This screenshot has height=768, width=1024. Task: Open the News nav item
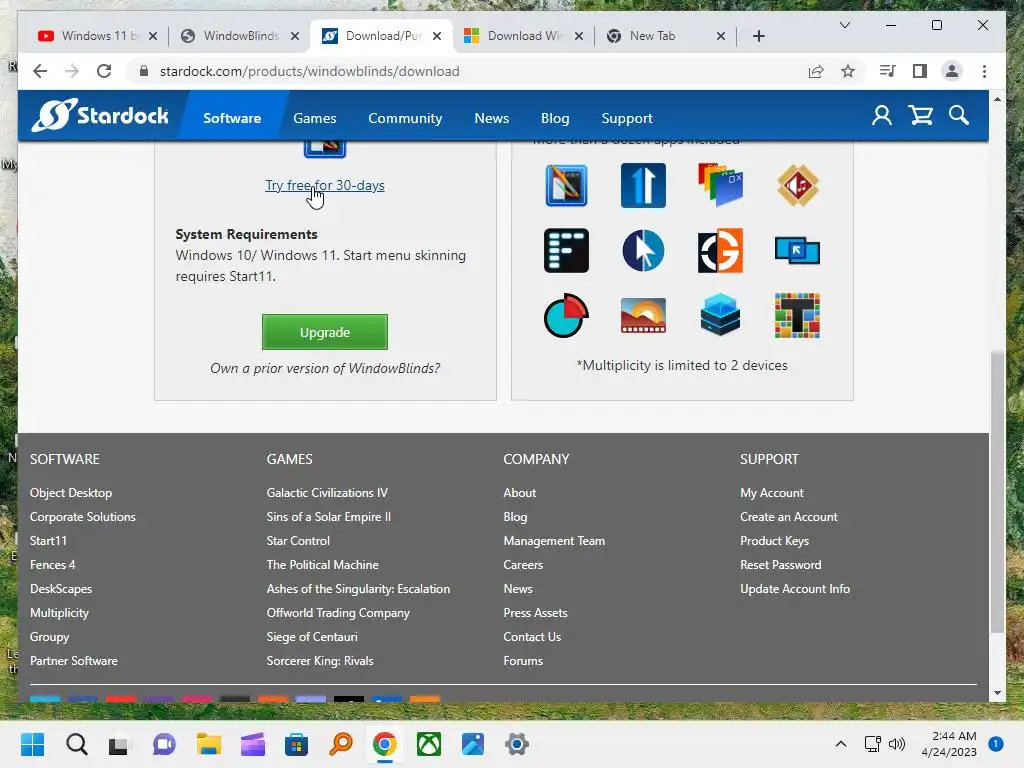pyautogui.click(x=492, y=118)
